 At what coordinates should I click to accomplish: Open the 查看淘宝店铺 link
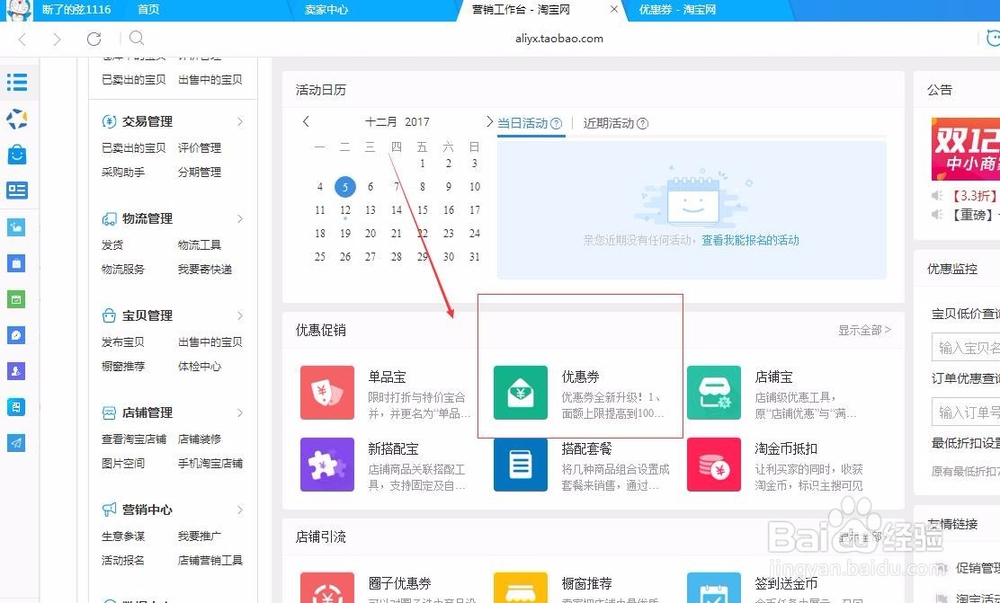[x=134, y=439]
